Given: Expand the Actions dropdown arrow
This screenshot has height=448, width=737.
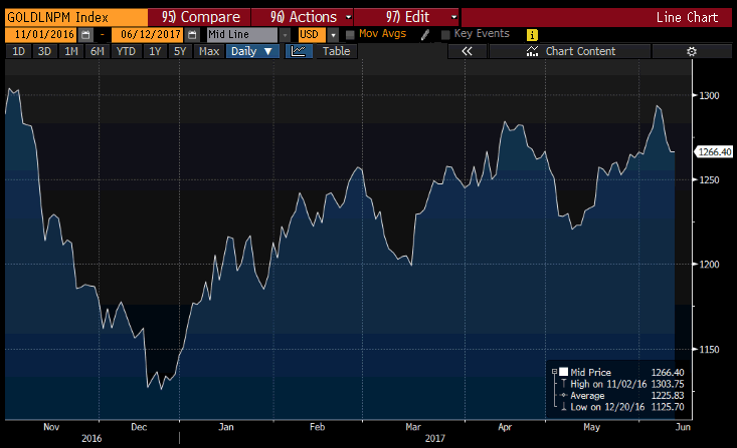Looking at the screenshot, I should (x=348, y=17).
